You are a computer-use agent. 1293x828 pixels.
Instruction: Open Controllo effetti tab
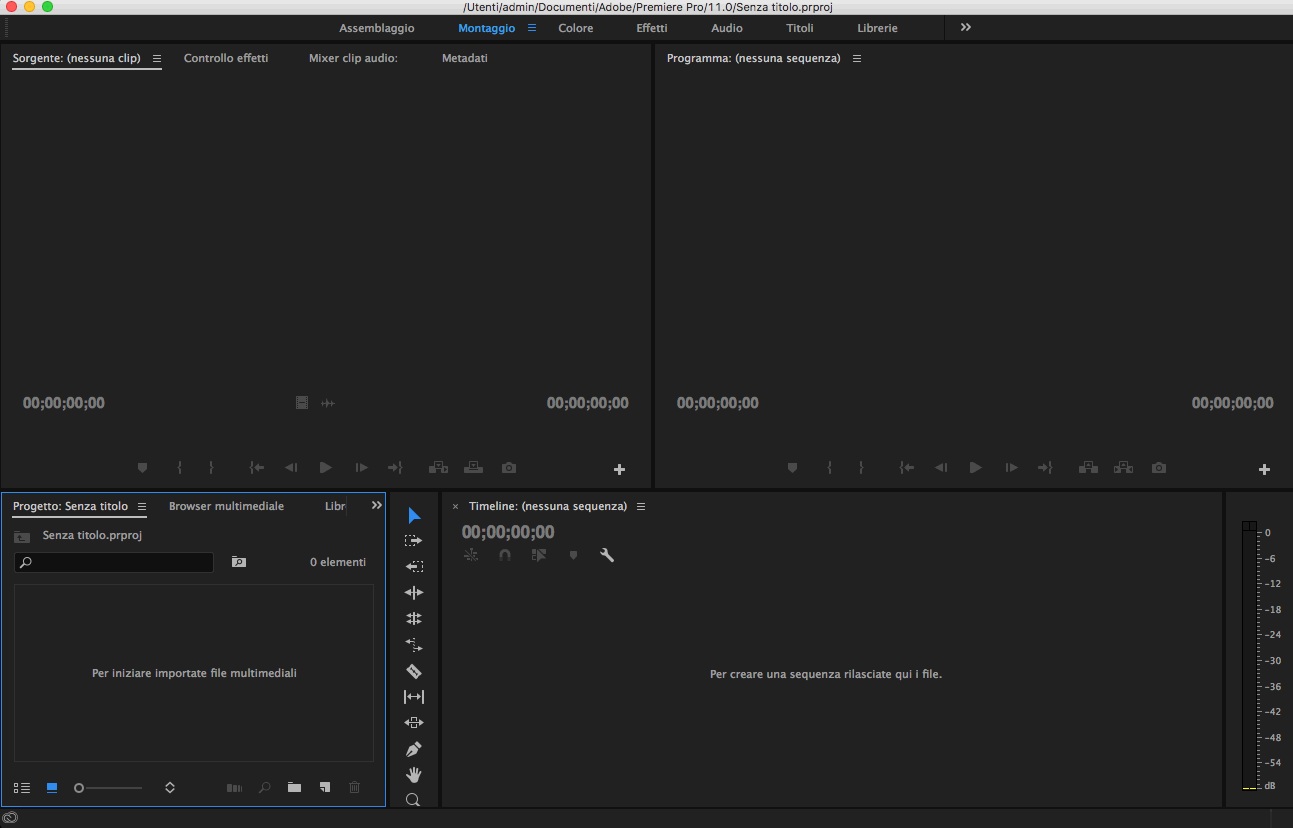pyautogui.click(x=226, y=58)
